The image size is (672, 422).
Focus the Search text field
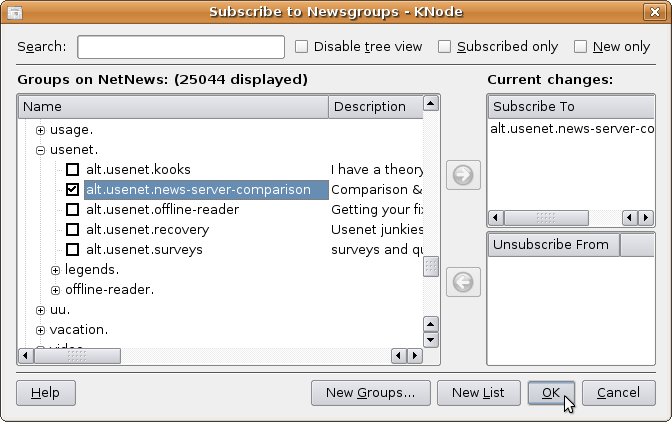pyautogui.click(x=181, y=47)
